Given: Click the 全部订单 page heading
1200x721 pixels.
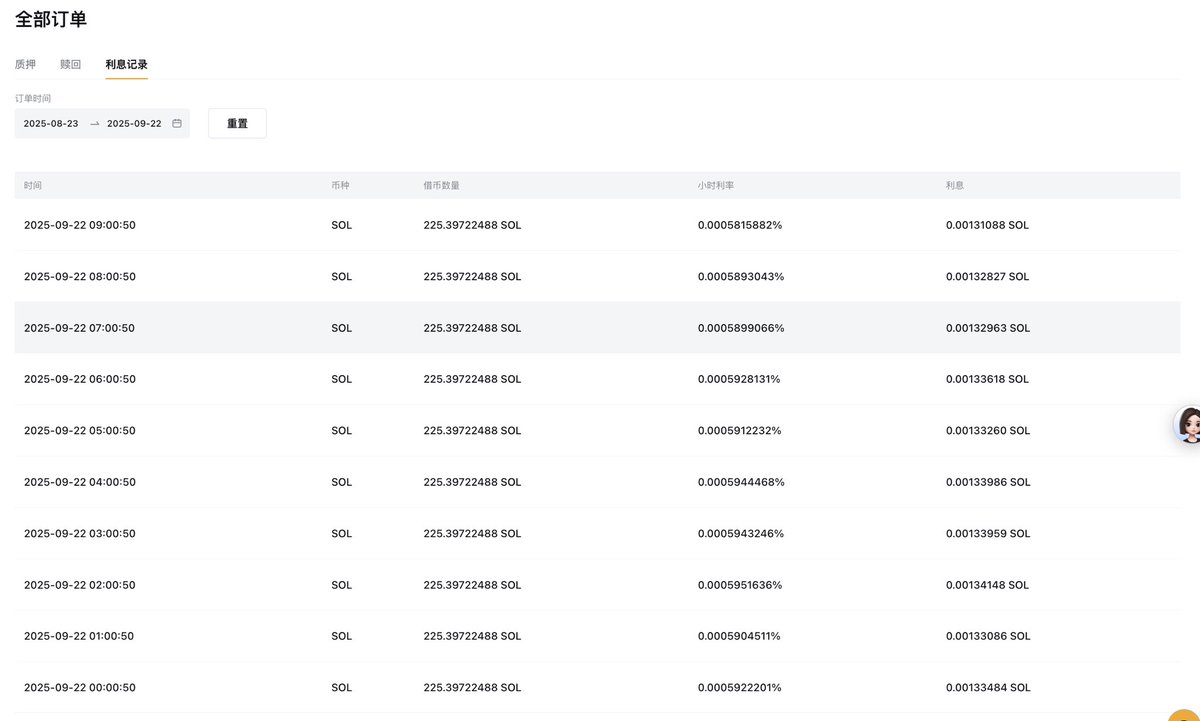Looking at the screenshot, I should tap(51, 19).
